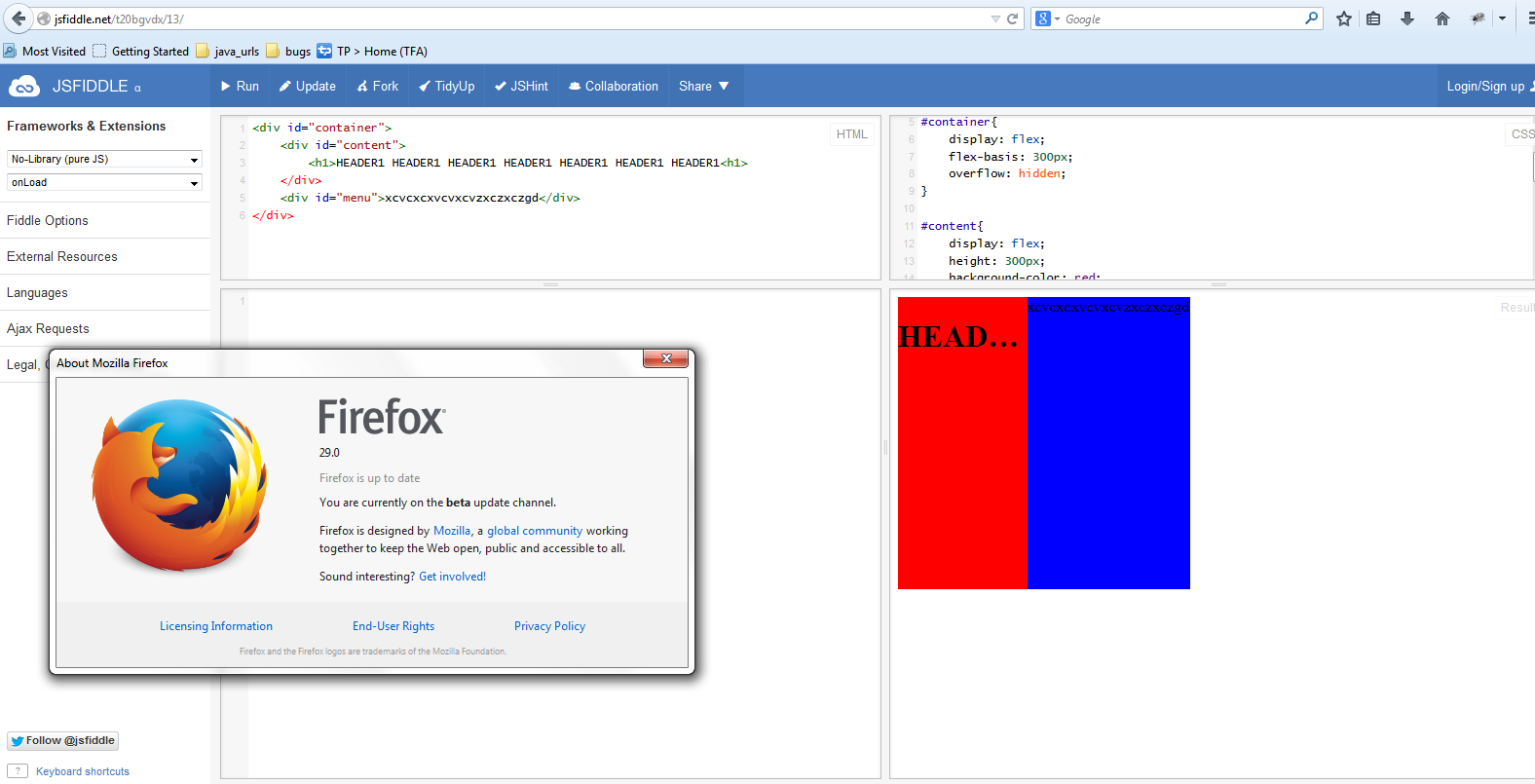Open the bookmarks list icon
Image resolution: width=1535 pixels, height=784 pixels.
coord(1373,19)
